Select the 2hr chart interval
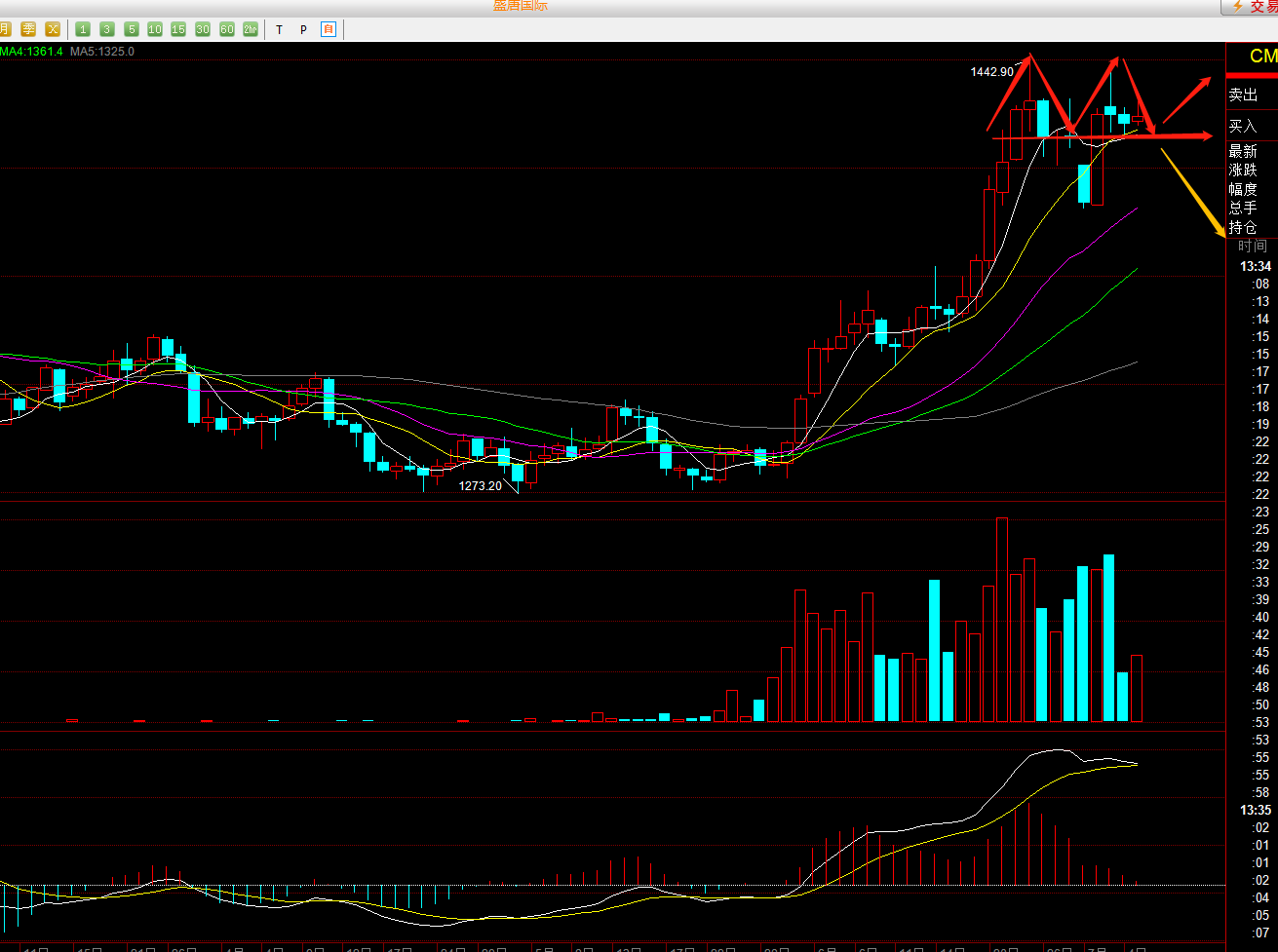Screen dimensions: 1278x952 251,29
